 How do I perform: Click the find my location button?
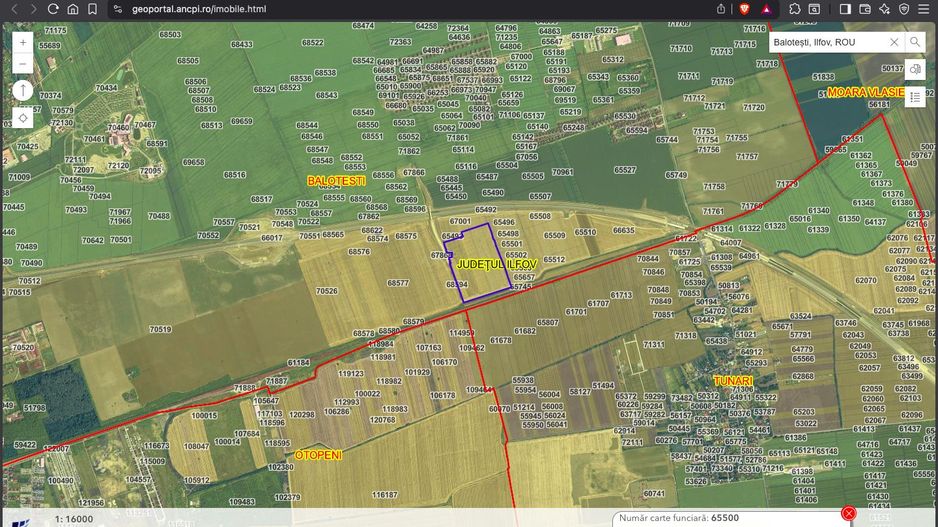[x=23, y=118]
